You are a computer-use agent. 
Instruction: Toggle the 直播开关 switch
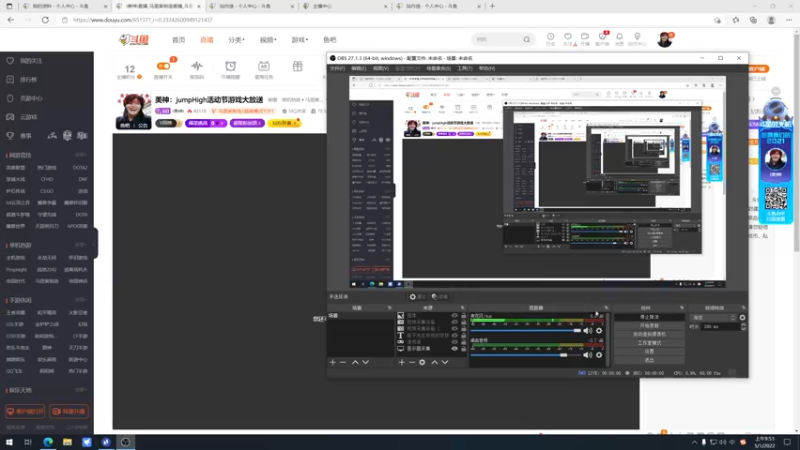[x=163, y=66]
